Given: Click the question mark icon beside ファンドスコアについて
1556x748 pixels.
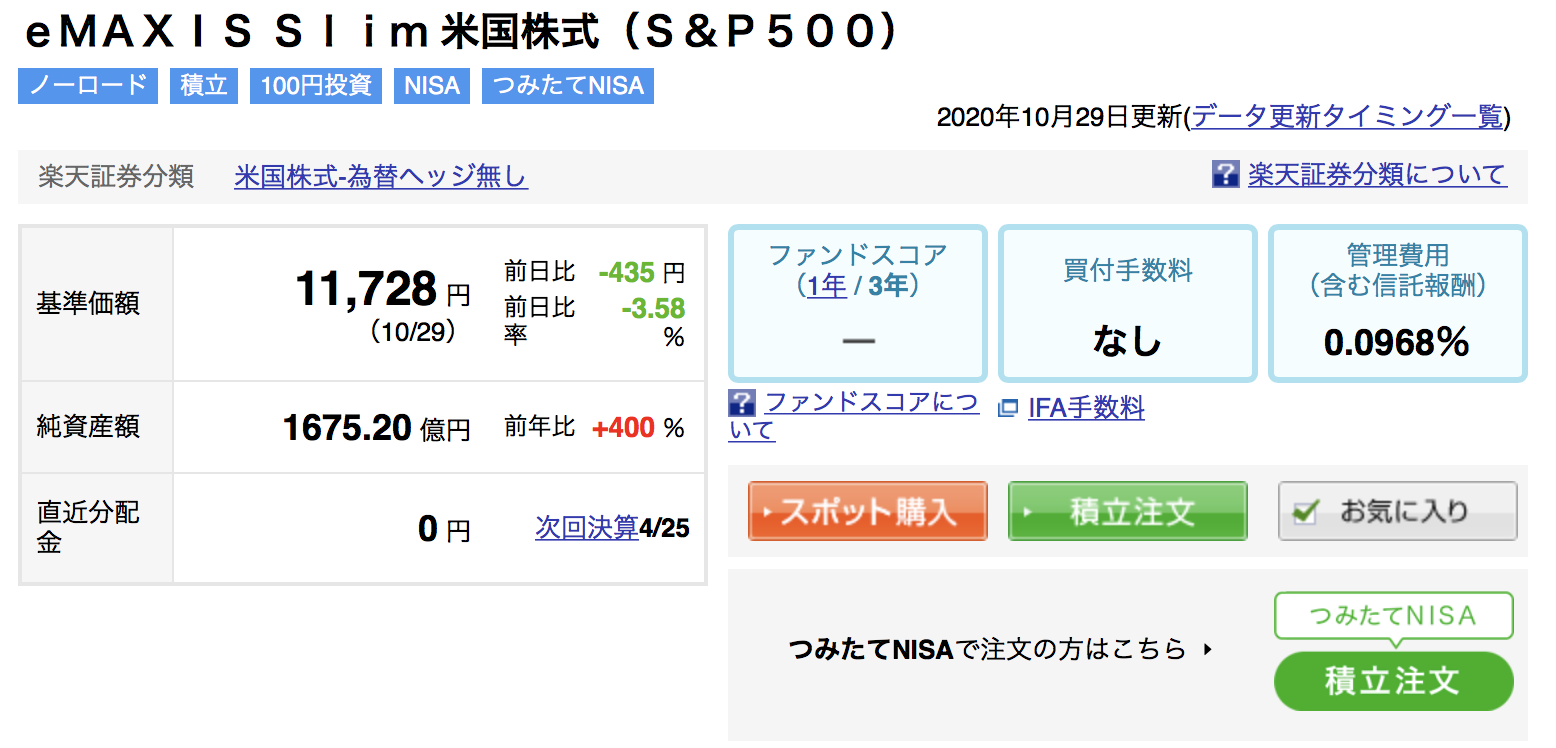Looking at the screenshot, I should pos(742,404).
